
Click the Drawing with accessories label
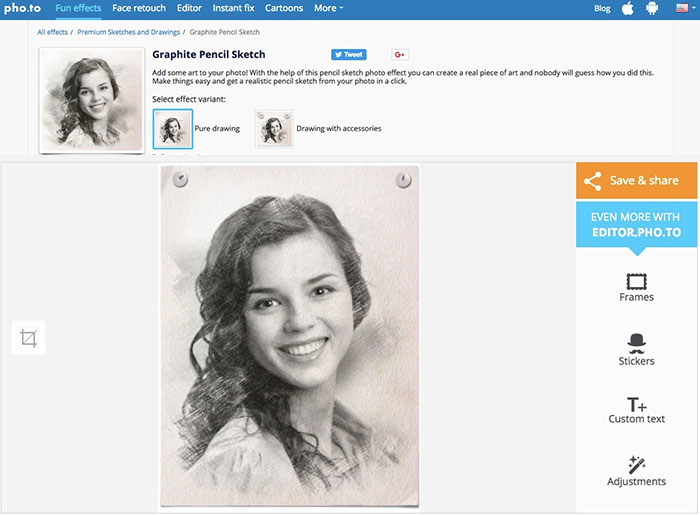pos(338,129)
